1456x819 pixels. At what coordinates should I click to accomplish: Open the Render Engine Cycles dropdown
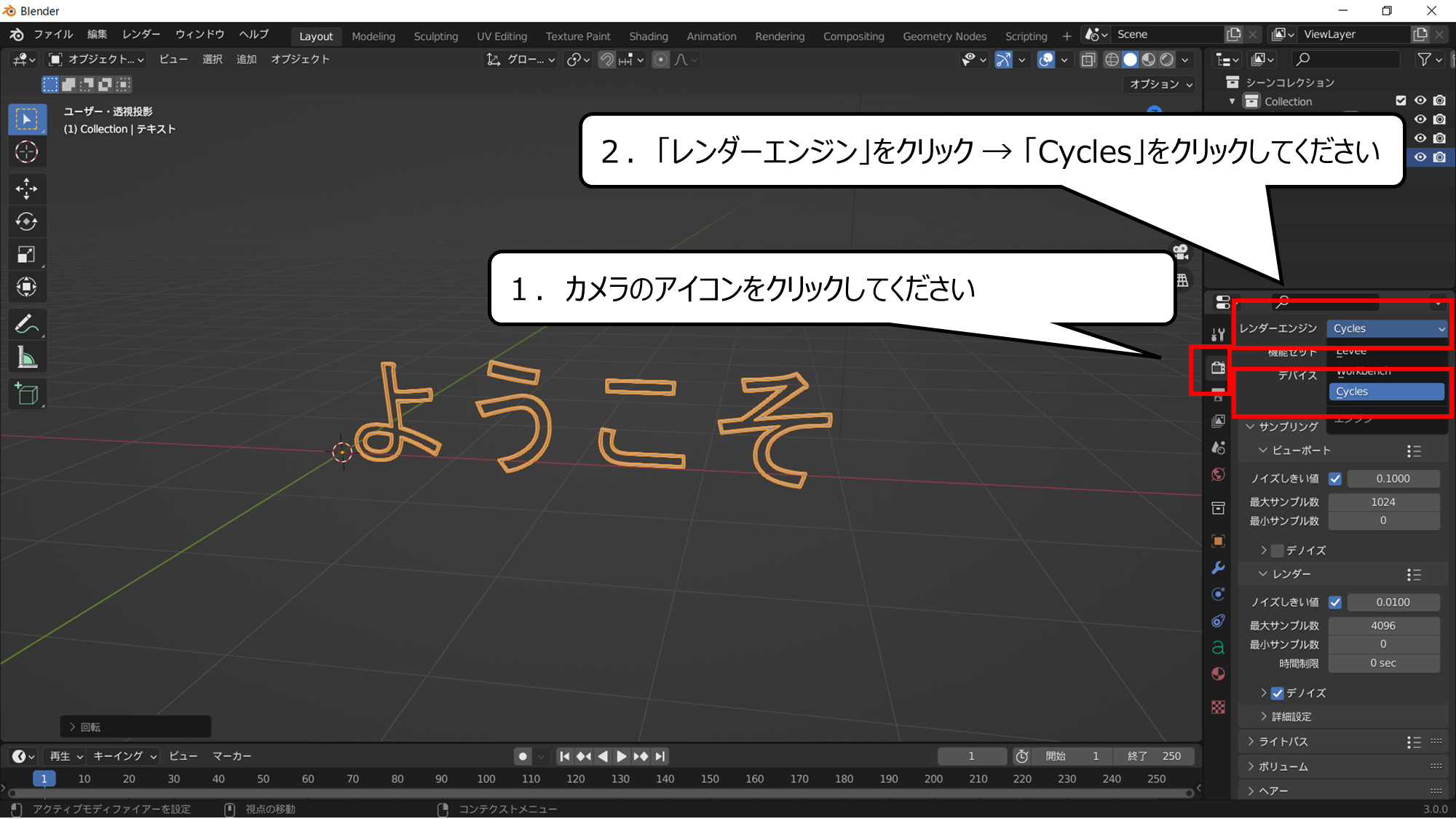point(1388,329)
